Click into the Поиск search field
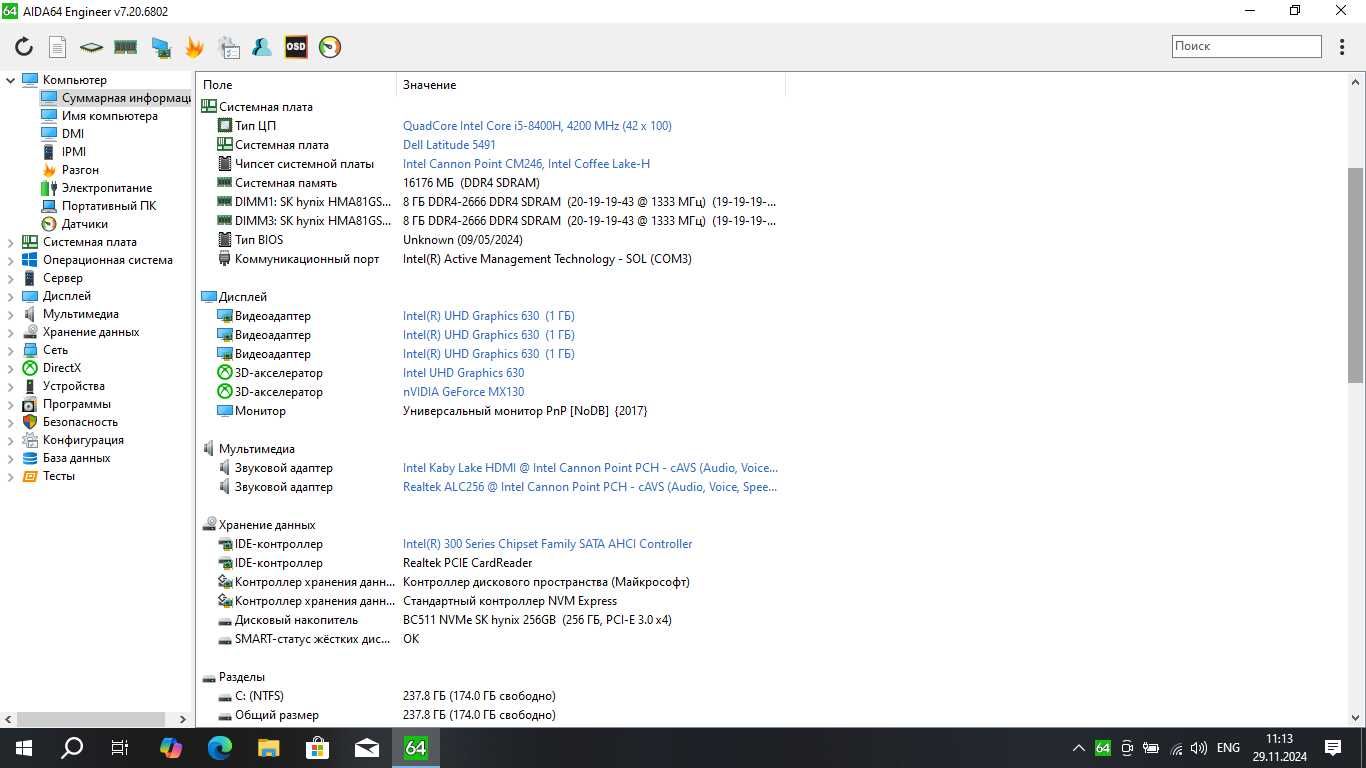 [1247, 46]
